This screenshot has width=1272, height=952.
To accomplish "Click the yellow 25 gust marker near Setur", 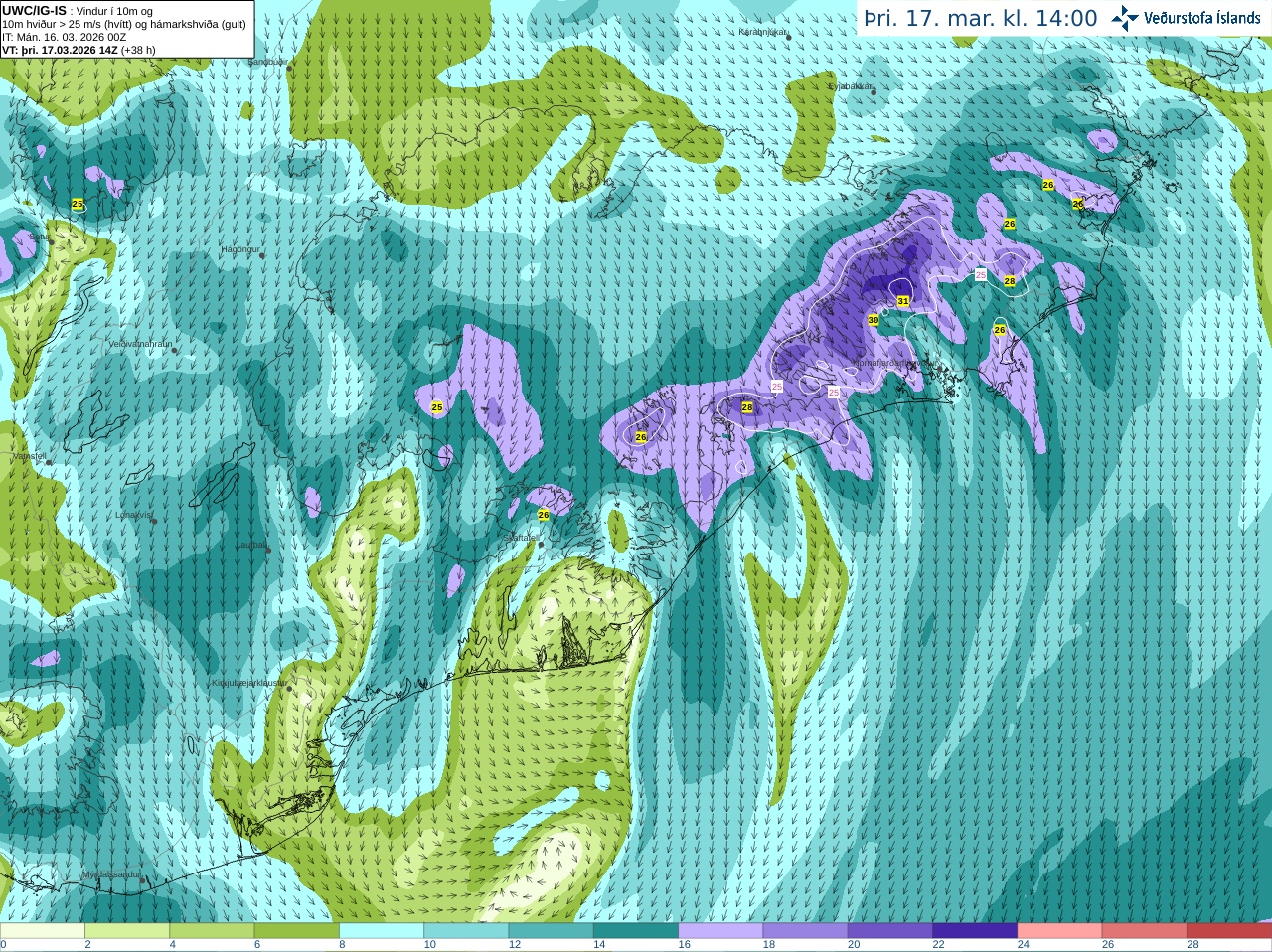I will point(78,204).
